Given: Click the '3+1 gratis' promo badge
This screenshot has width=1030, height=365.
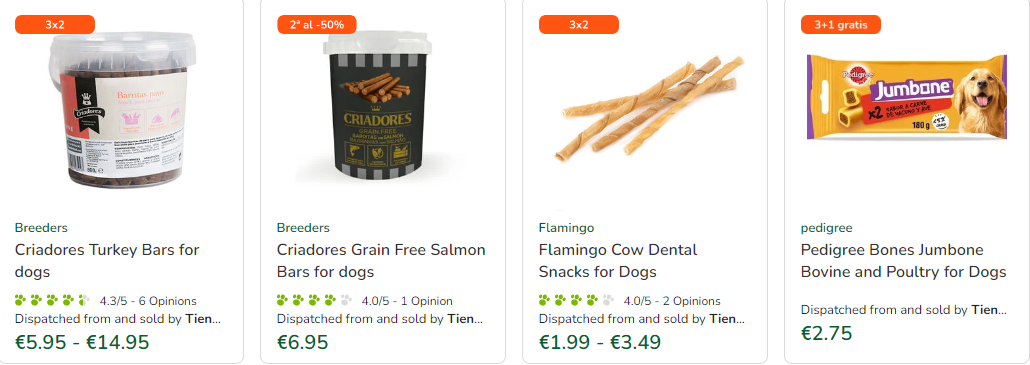Looking at the screenshot, I should click(840, 25).
